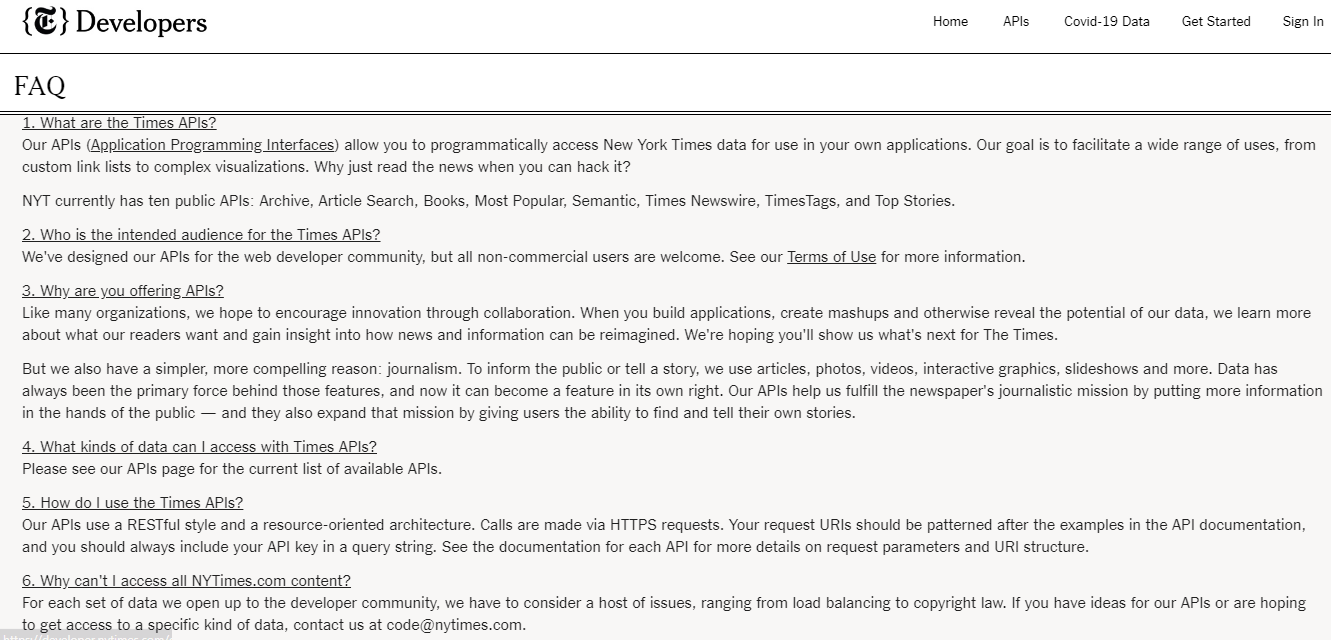The height and width of the screenshot is (640, 1331).
Task: Click the Developers wordmark text
Action: [x=141, y=22]
